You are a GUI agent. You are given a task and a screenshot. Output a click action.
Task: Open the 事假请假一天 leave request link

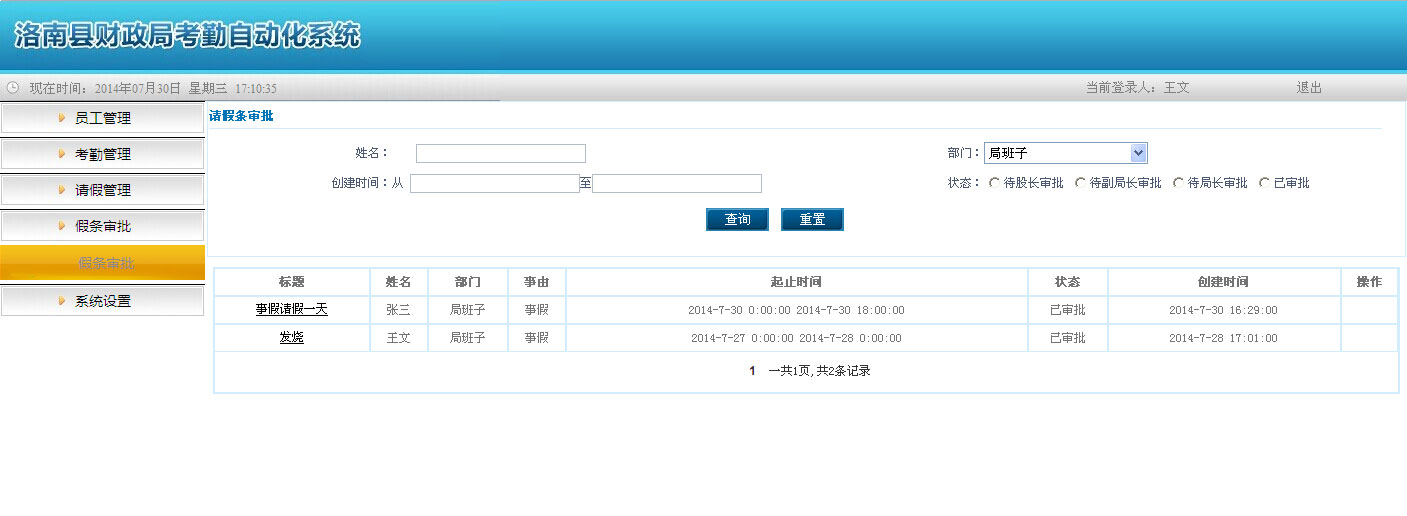click(x=291, y=310)
